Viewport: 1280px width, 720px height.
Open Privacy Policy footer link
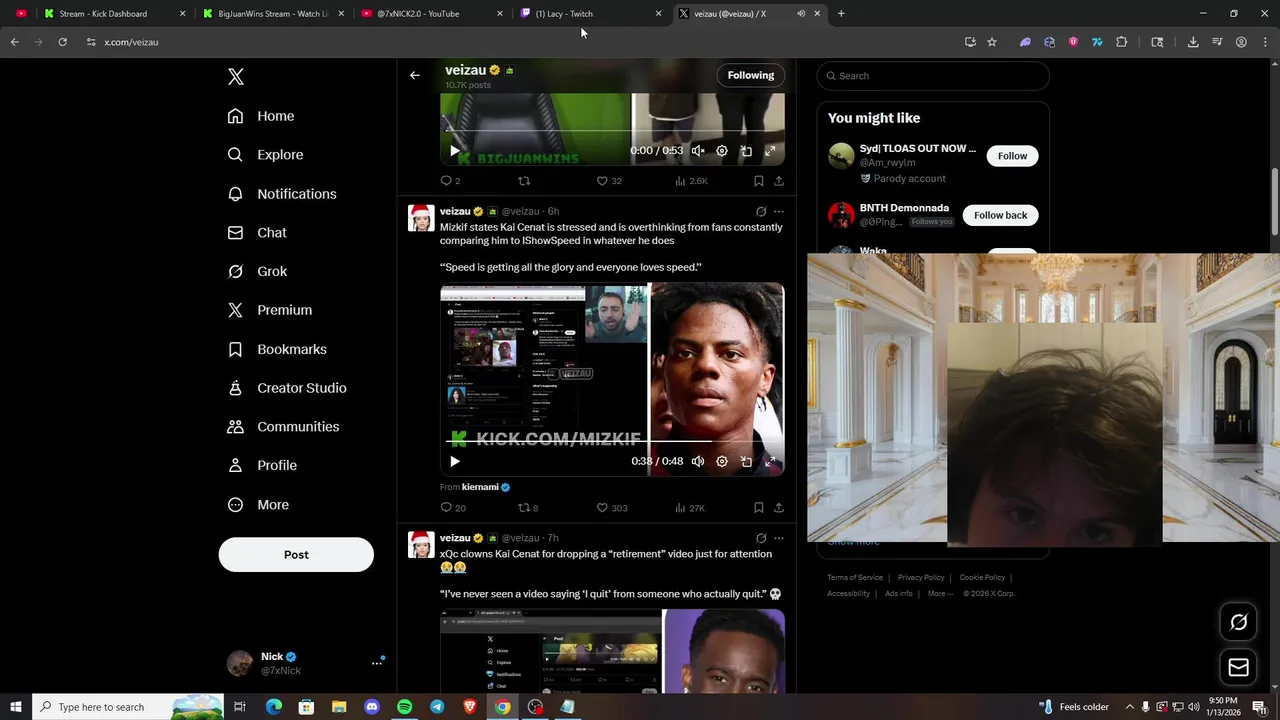(x=921, y=577)
